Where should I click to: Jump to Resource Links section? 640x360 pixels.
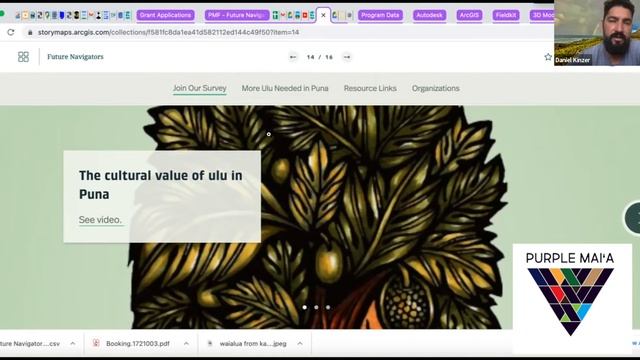370,88
